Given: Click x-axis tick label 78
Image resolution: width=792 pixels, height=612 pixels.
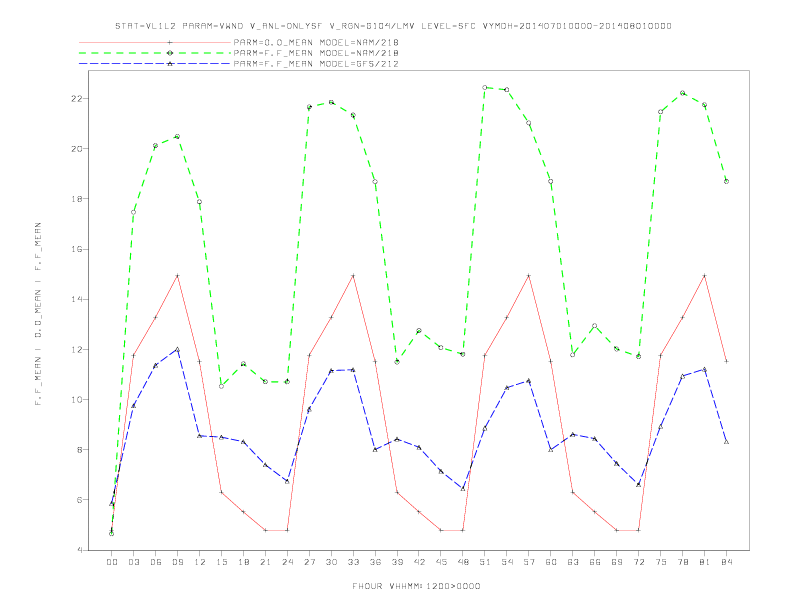Looking at the screenshot, I should point(682,562).
